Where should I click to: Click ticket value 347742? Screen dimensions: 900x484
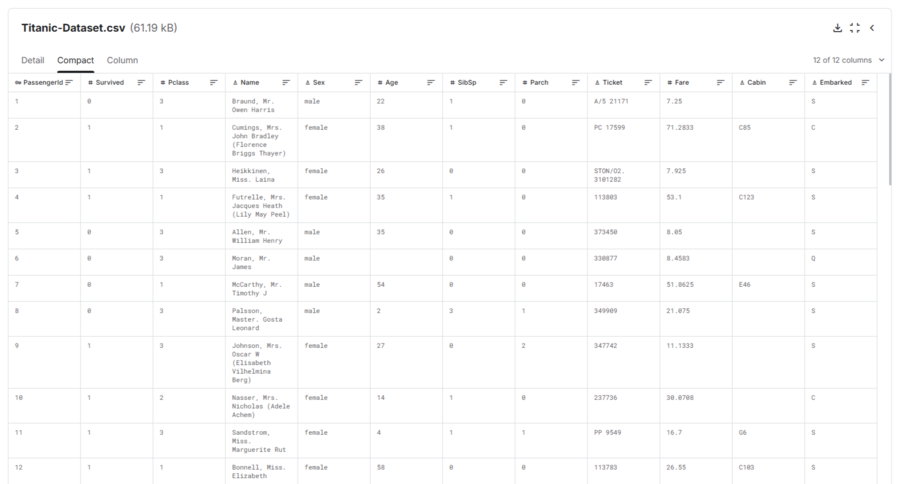(x=606, y=346)
